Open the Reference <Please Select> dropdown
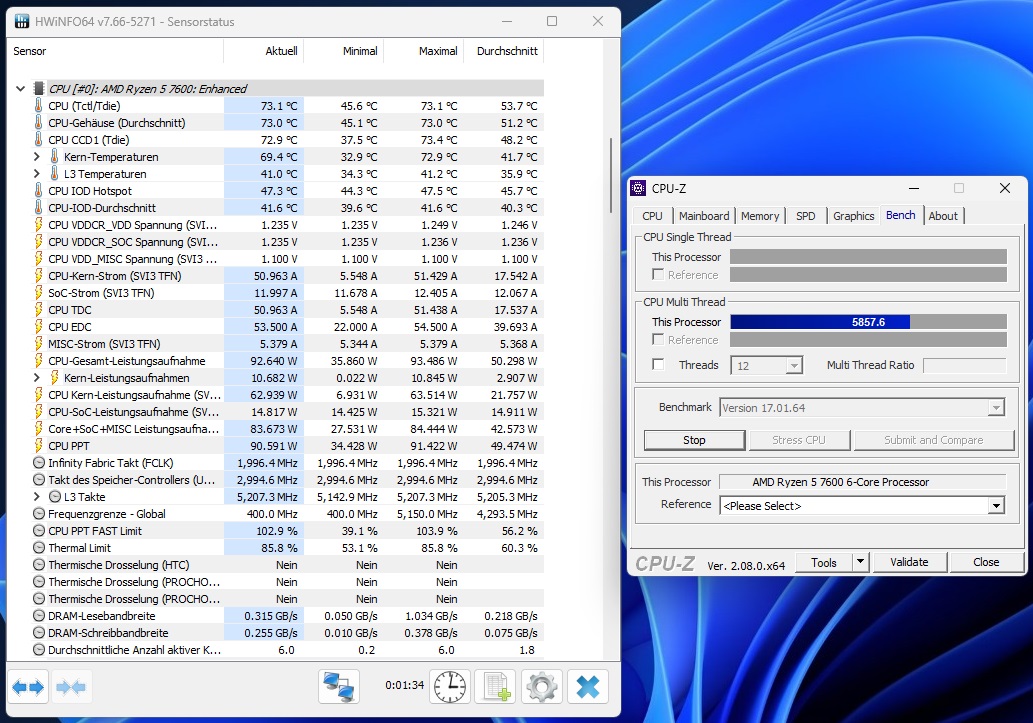This screenshot has width=1033, height=723. click(862, 506)
